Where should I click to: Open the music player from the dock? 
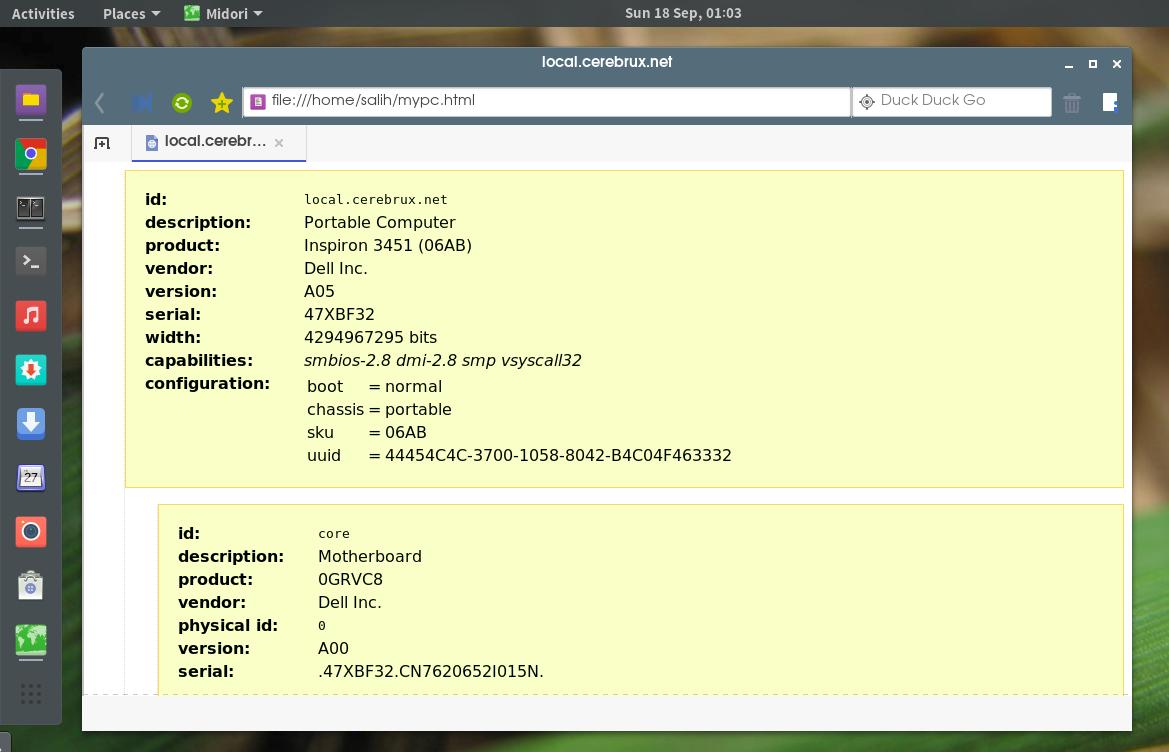[x=31, y=316]
